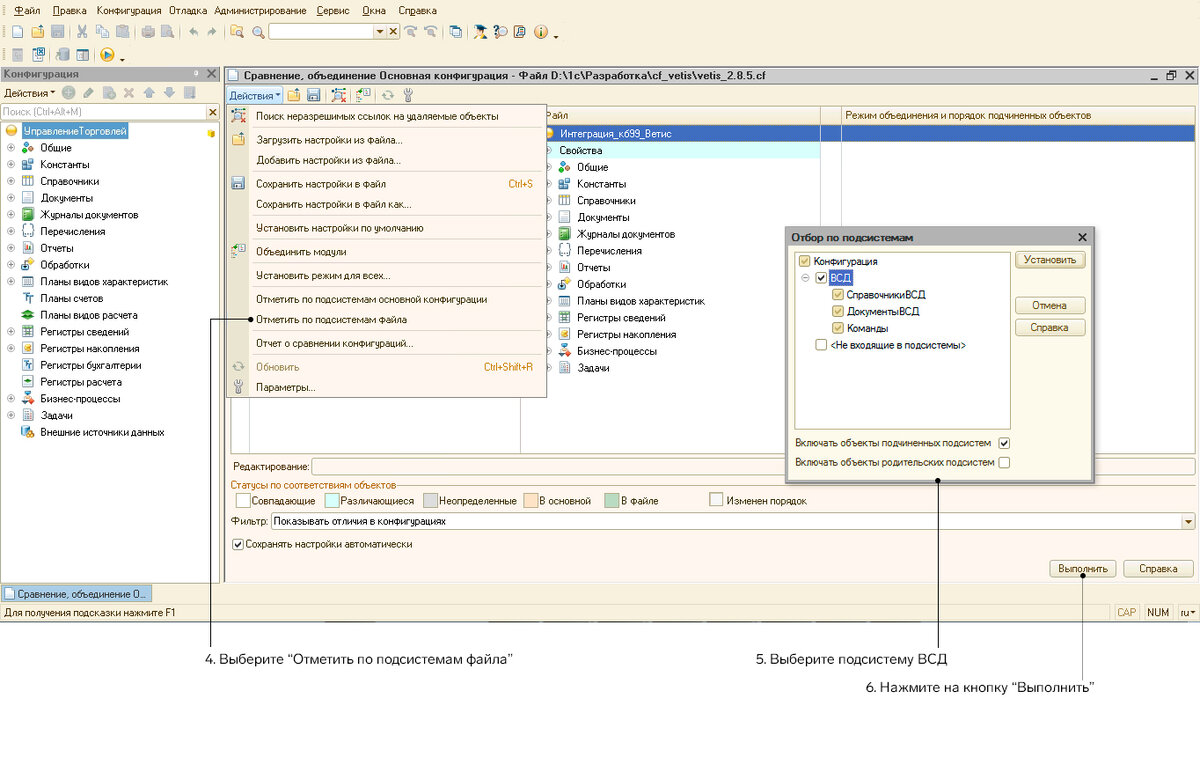Clear the toolbar search with X icon

394,32
